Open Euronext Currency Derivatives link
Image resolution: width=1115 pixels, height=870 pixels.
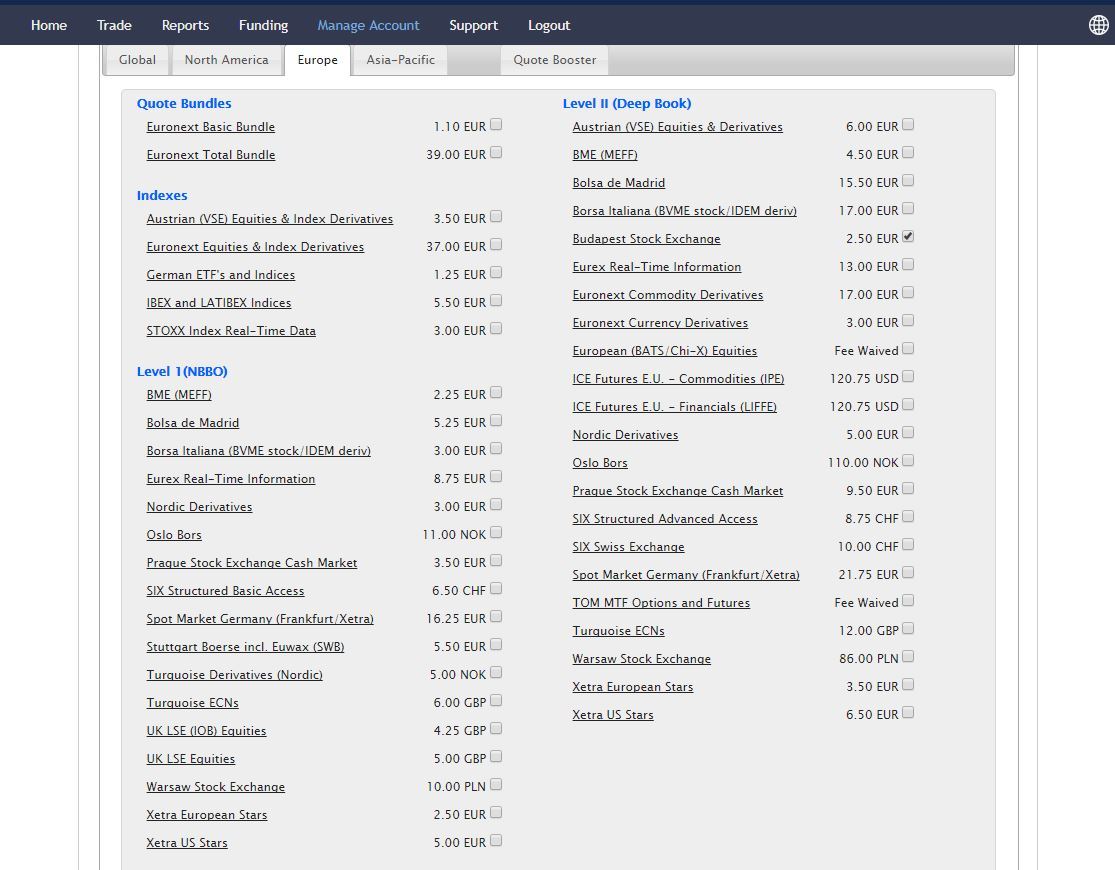click(x=660, y=322)
